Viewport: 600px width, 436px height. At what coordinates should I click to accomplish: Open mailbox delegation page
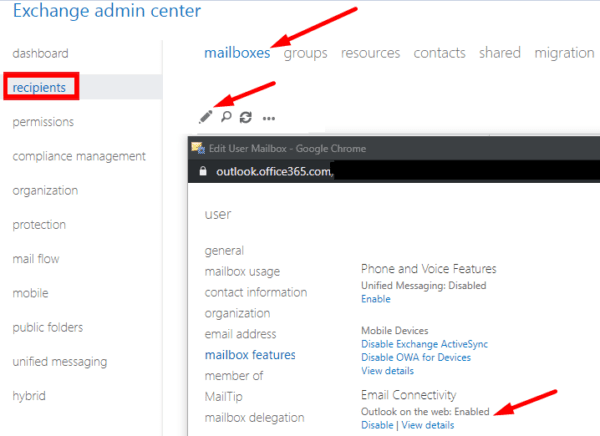[254, 418]
